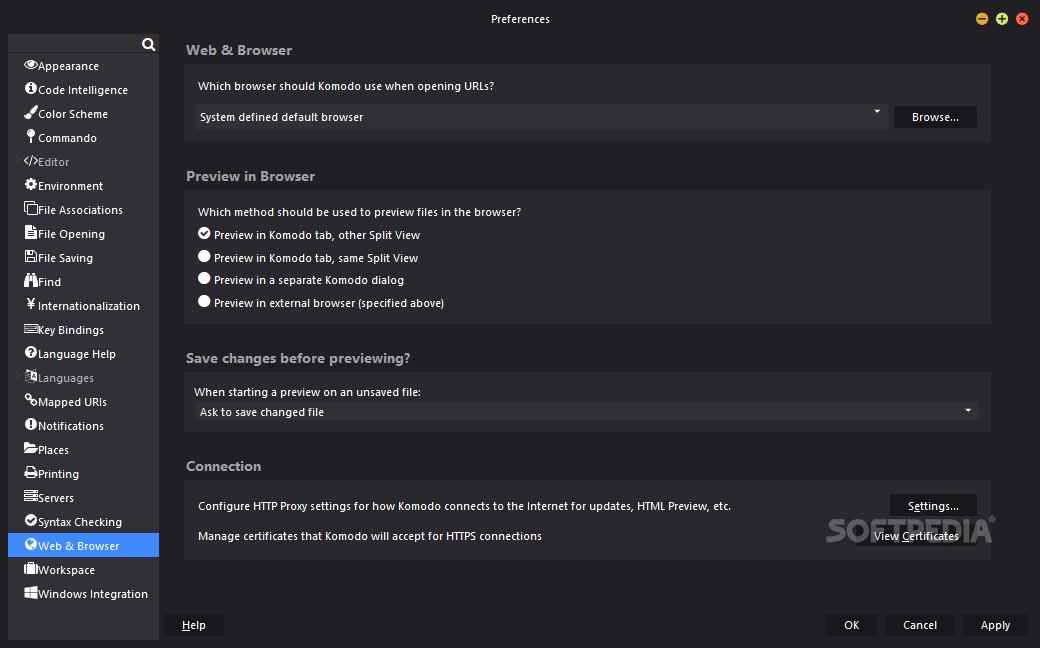Image resolution: width=1040 pixels, height=648 pixels.
Task: Open the System defined default browser dropdown
Action: point(541,117)
